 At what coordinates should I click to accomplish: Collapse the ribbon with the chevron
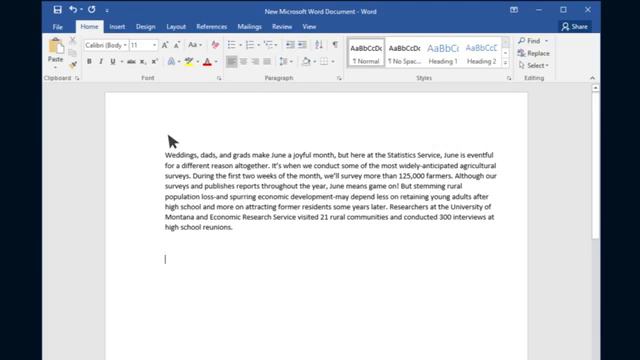(x=592, y=78)
